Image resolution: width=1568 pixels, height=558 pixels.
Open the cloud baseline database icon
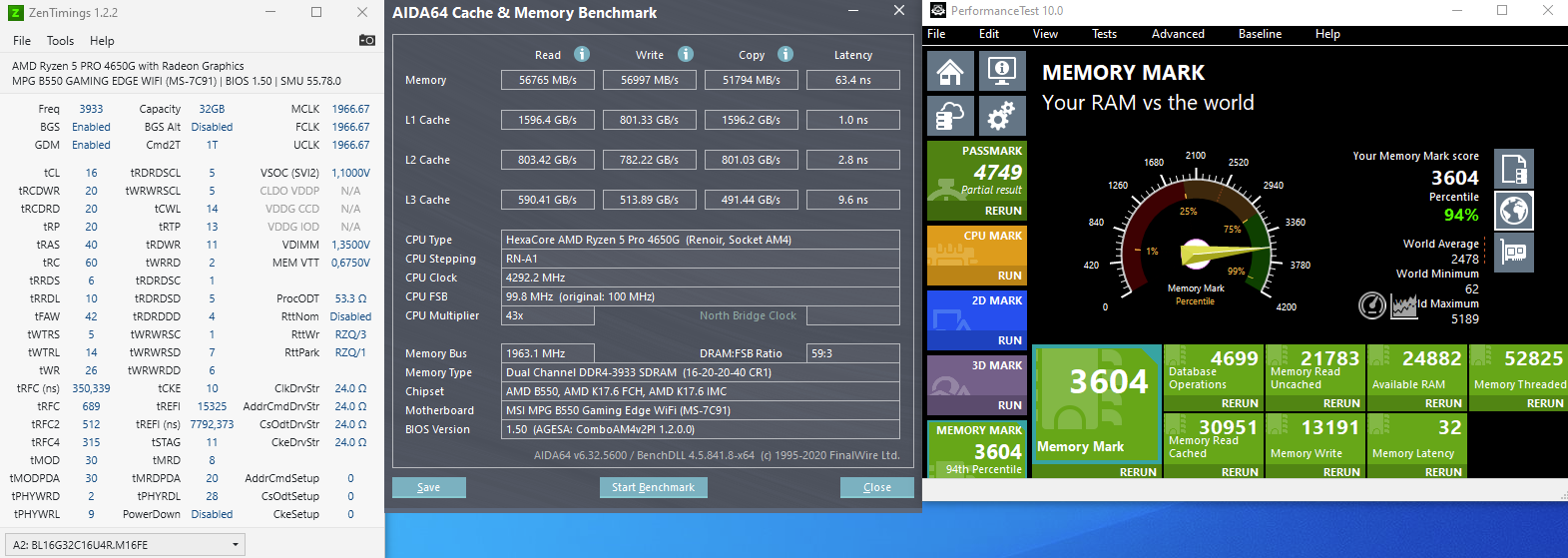(950, 116)
